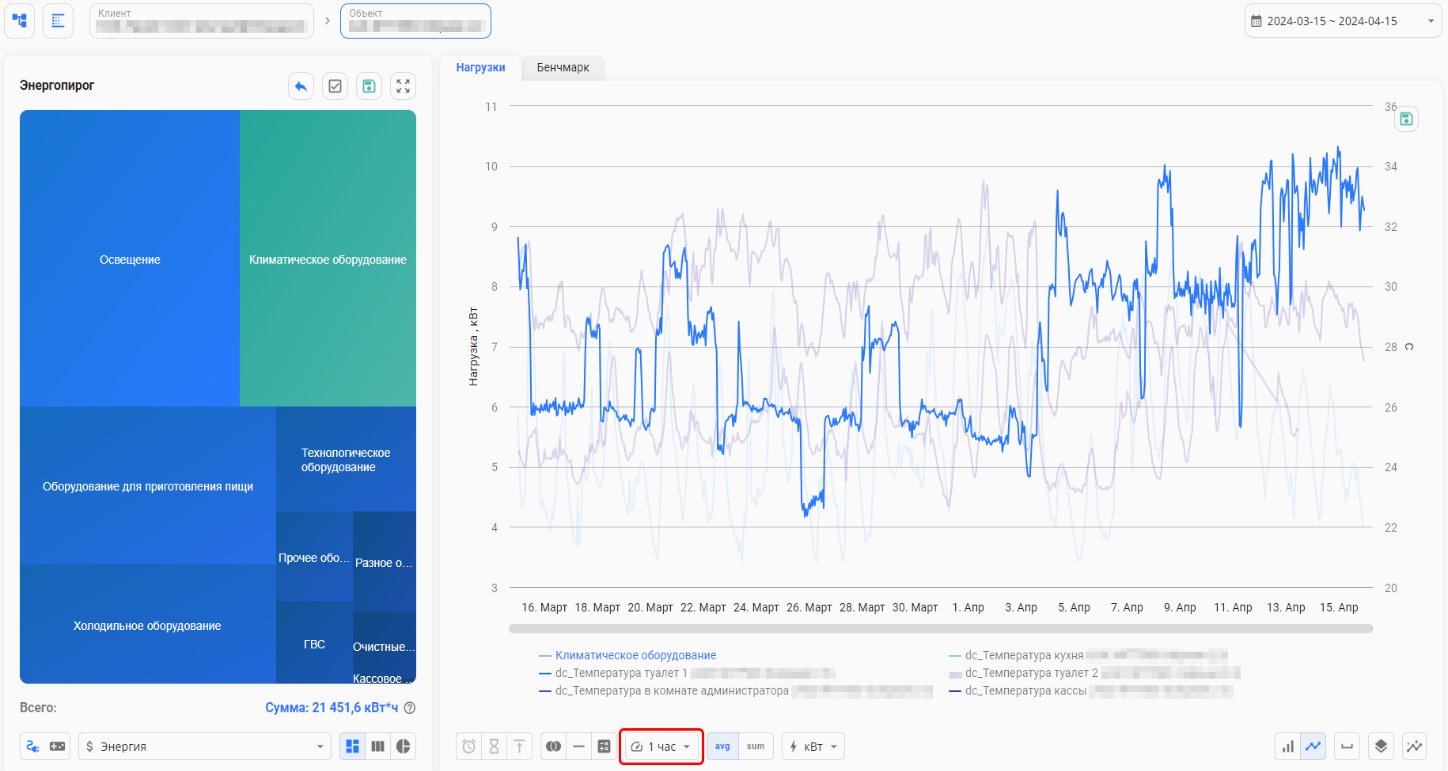Select the Технологическое оборудование treemap block
1448x771 pixels.
(x=346, y=460)
